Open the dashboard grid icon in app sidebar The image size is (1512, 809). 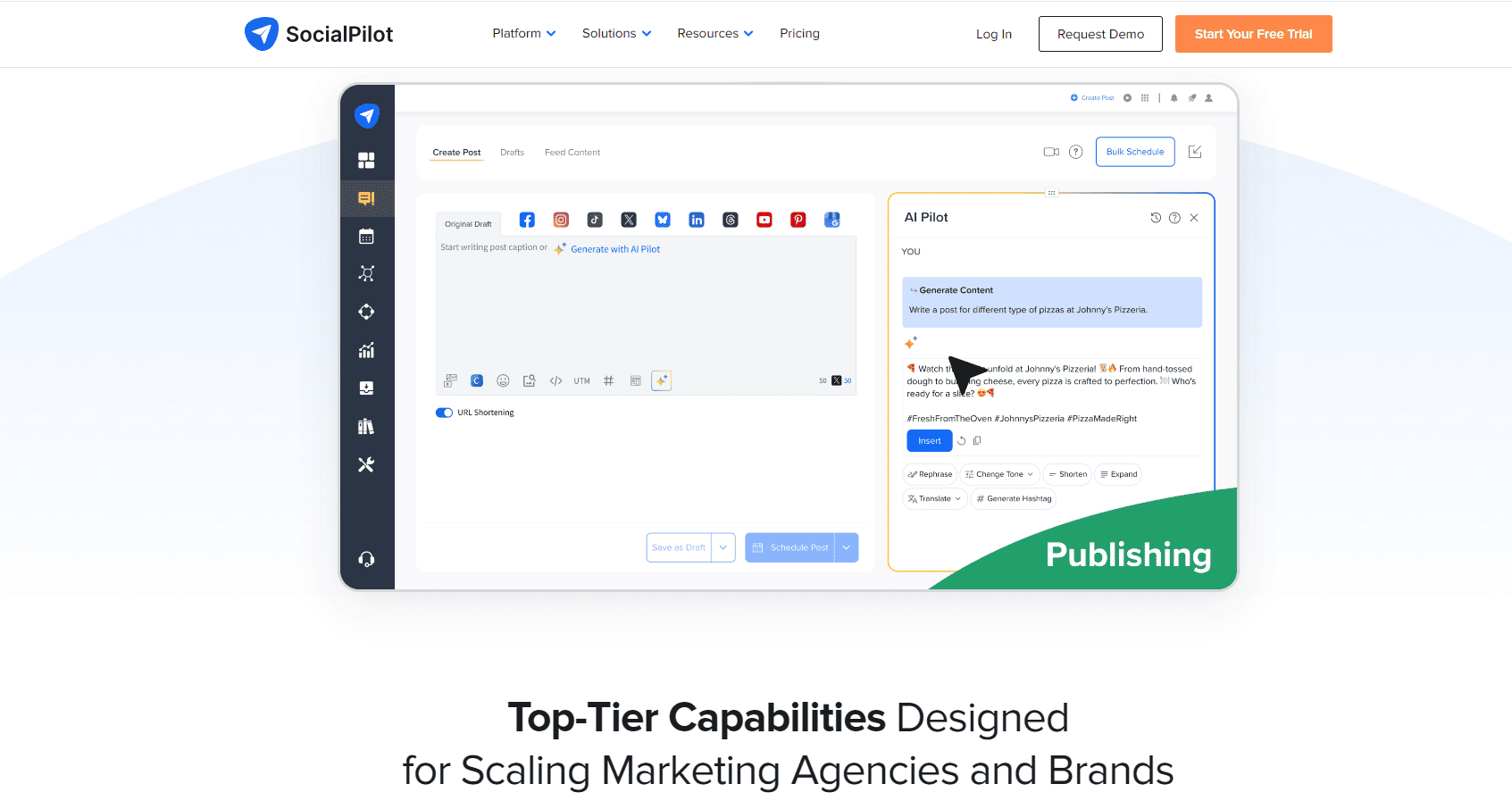point(366,161)
